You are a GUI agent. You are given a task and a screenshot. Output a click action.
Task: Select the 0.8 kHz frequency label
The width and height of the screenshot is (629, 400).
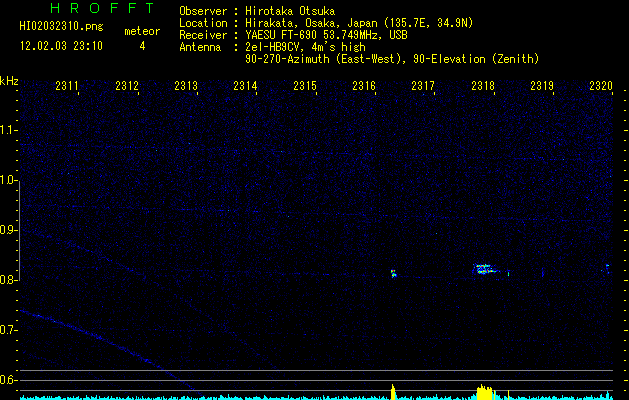coord(9,280)
